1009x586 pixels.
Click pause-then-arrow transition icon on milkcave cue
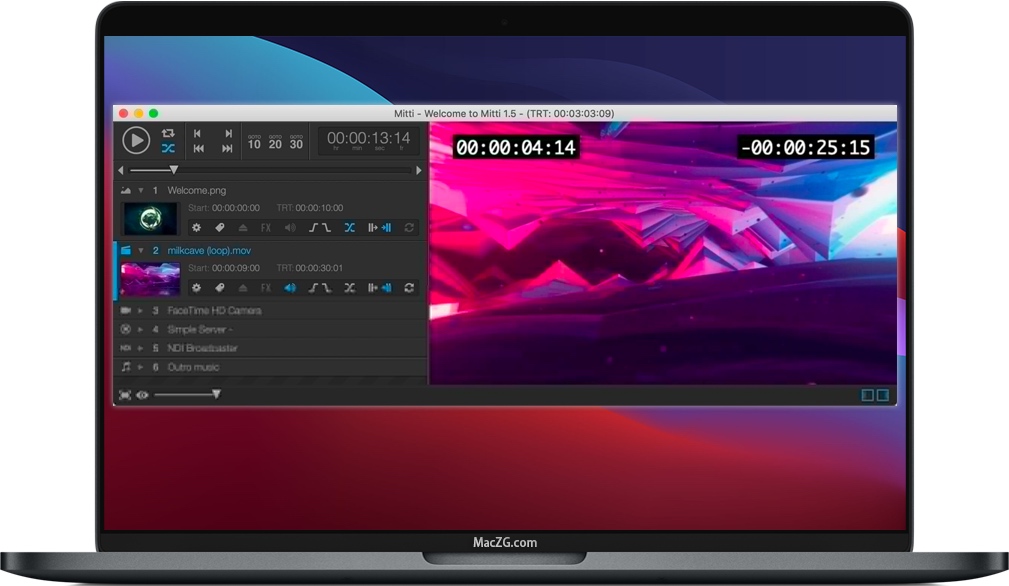coord(373,288)
